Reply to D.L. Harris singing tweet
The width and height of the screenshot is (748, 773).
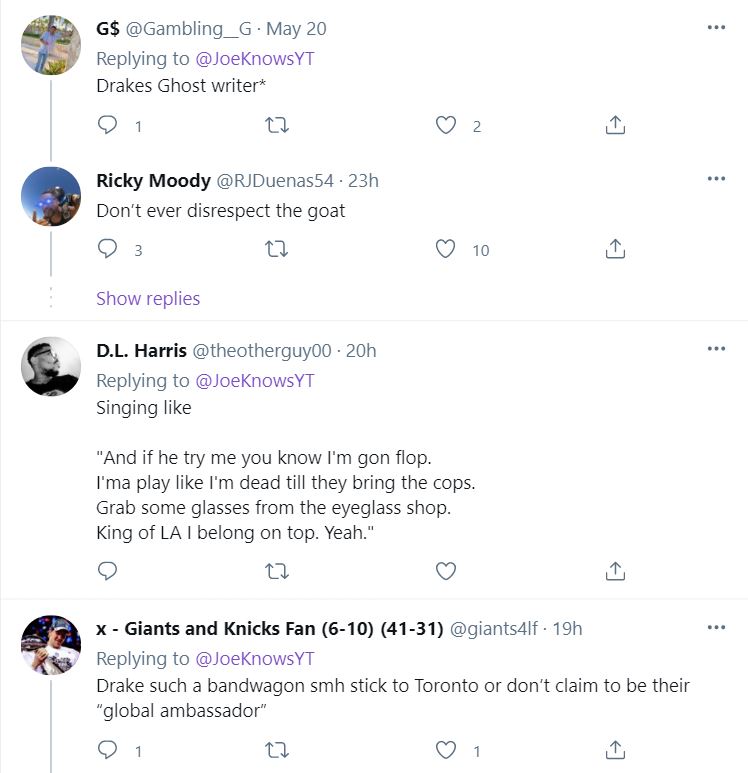[108, 571]
